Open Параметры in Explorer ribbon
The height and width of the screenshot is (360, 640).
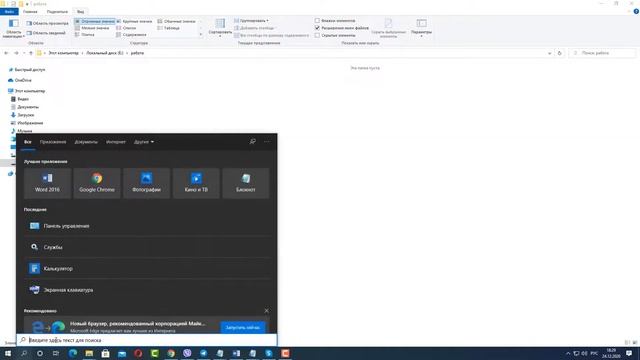point(421,28)
